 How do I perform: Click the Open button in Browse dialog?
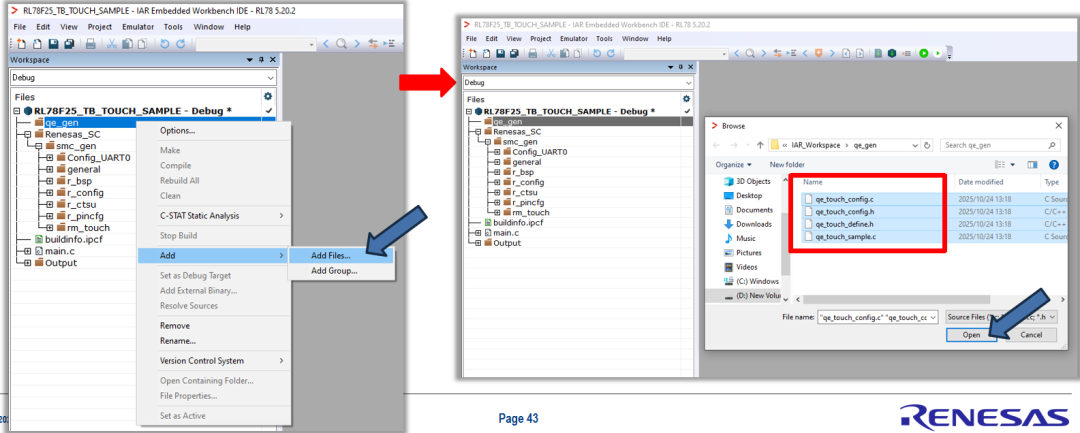[x=971, y=335]
